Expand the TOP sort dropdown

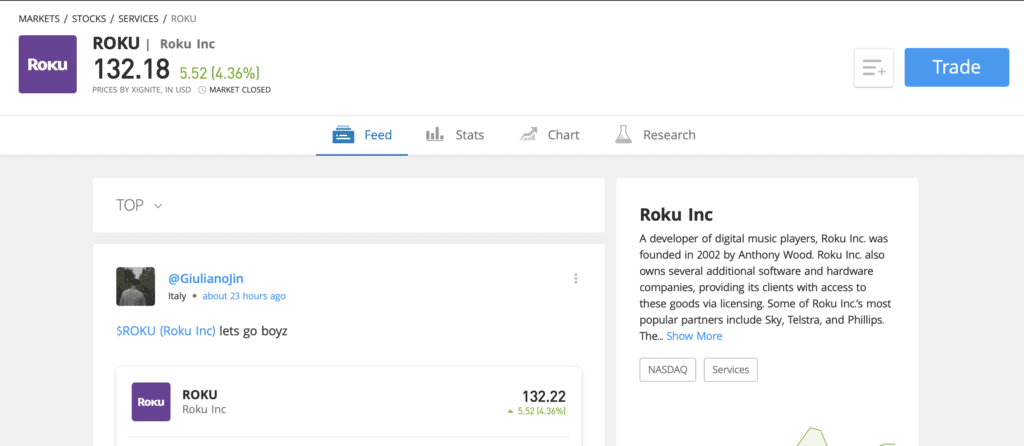[x=139, y=206]
